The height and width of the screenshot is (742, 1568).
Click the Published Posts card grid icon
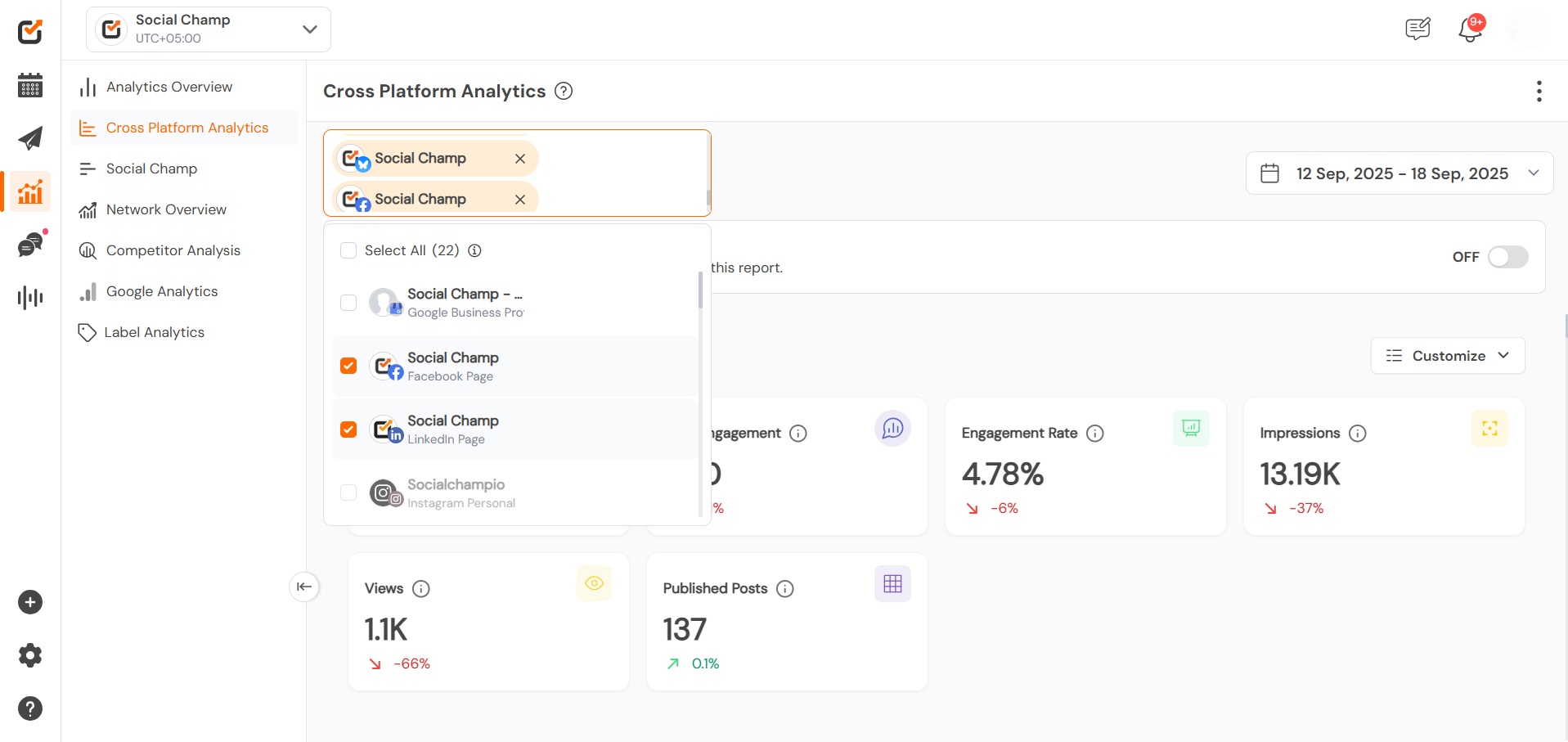tap(893, 584)
